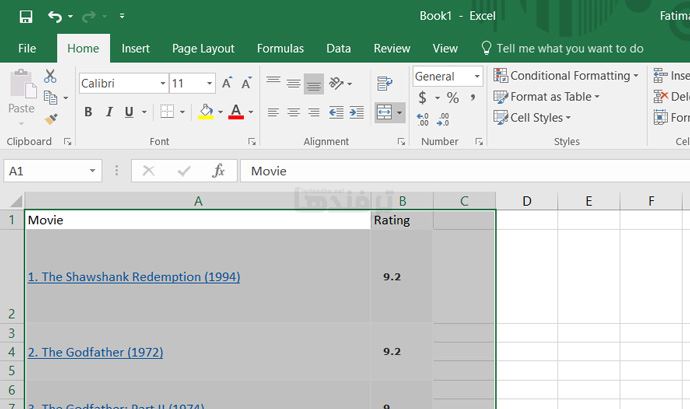Viewport: 690px width, 409px height.
Task: Select Center horizontal alignment icon
Action: (x=294, y=112)
